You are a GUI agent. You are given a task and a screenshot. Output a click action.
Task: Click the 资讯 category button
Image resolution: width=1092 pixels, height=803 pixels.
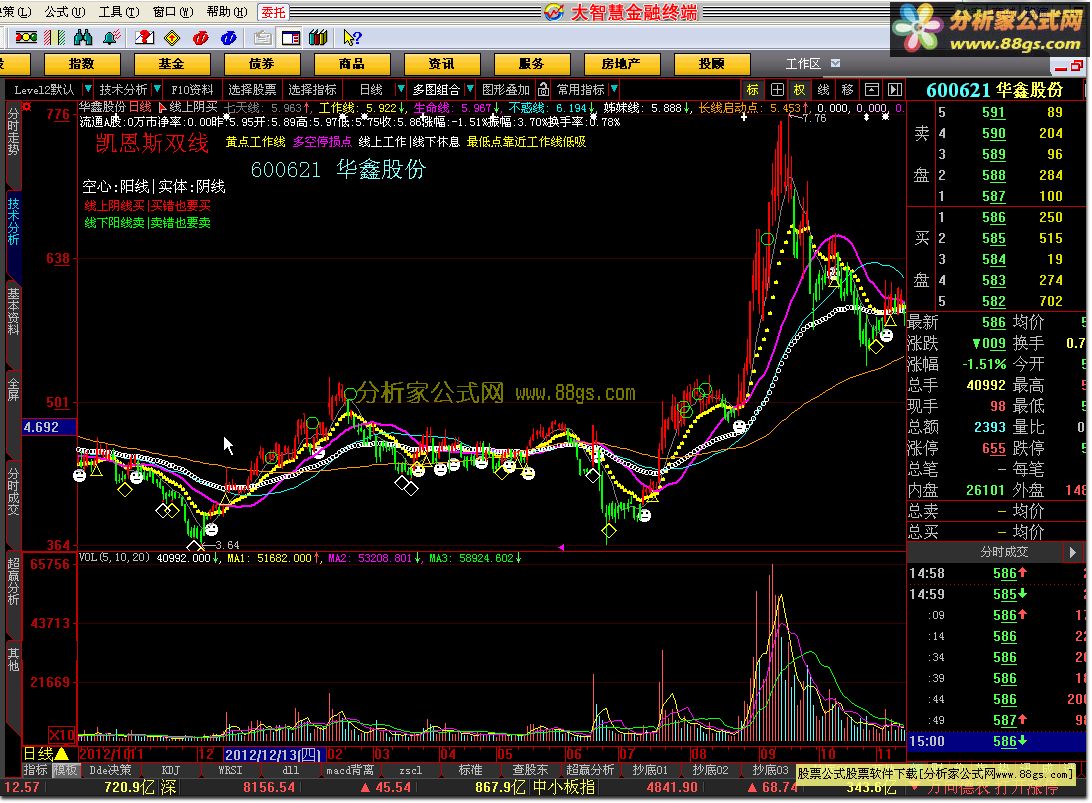[x=442, y=63]
